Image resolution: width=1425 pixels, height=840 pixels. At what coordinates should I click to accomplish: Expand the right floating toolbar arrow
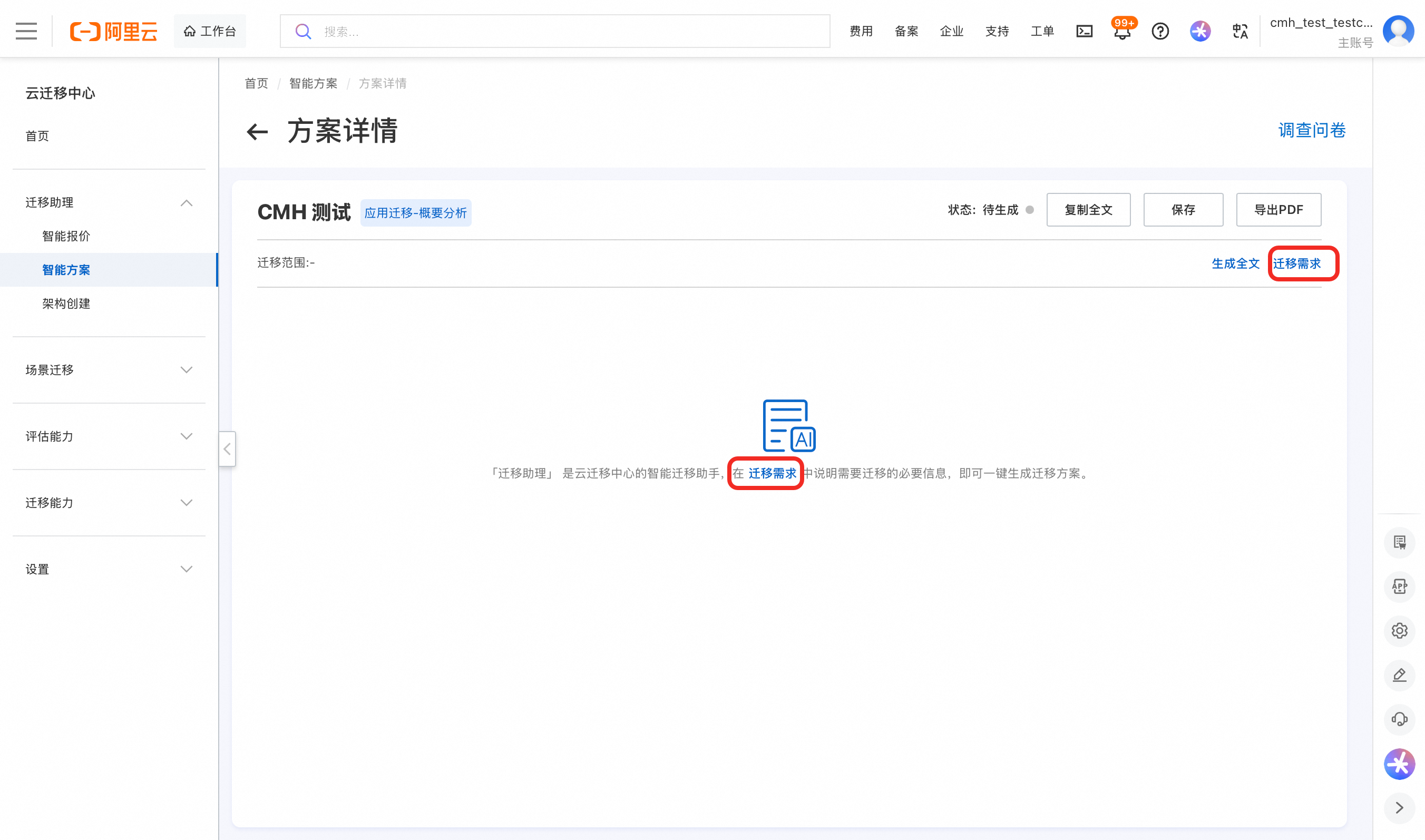[x=1399, y=808]
